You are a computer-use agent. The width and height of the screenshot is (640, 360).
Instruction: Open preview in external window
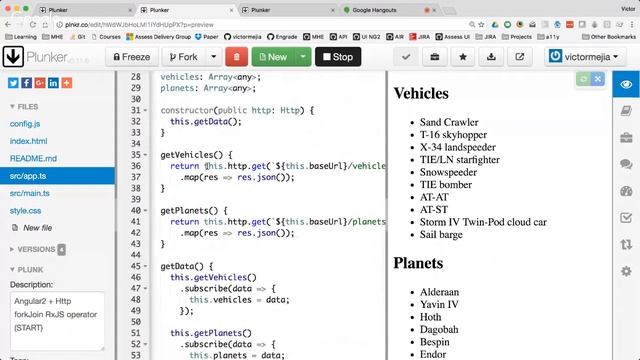(x=520, y=57)
